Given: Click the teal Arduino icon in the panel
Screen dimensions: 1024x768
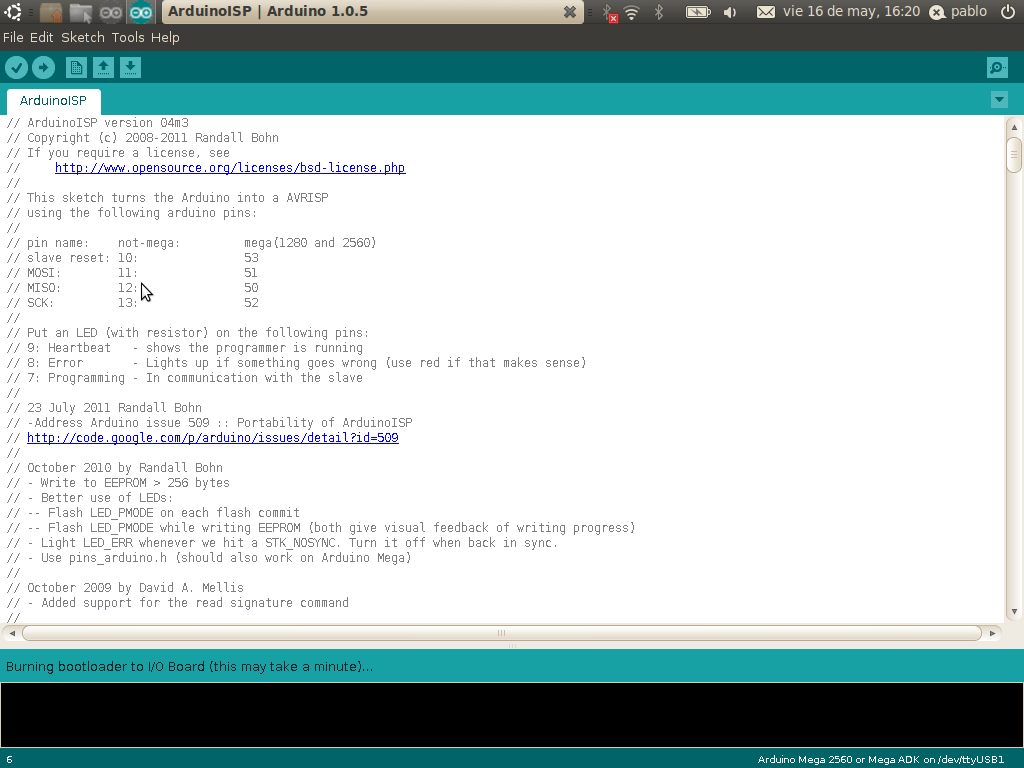Looking at the screenshot, I should coord(141,12).
